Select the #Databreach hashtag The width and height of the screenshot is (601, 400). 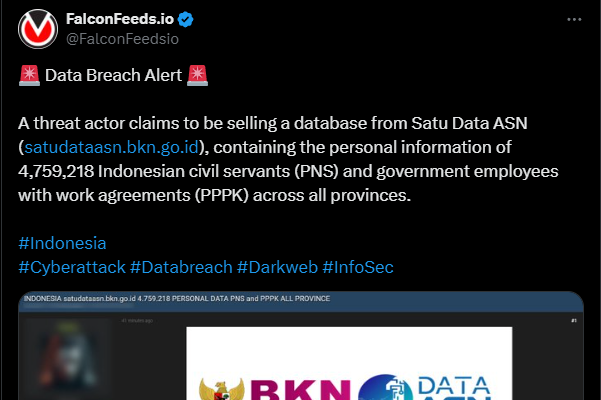pos(180,267)
